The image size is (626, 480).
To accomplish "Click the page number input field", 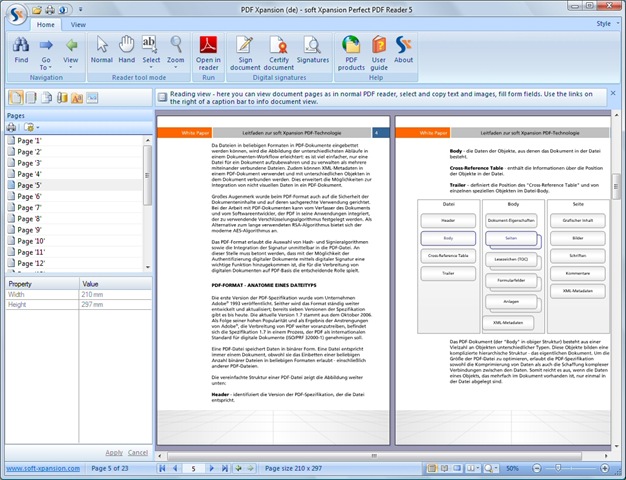I will pos(193,468).
